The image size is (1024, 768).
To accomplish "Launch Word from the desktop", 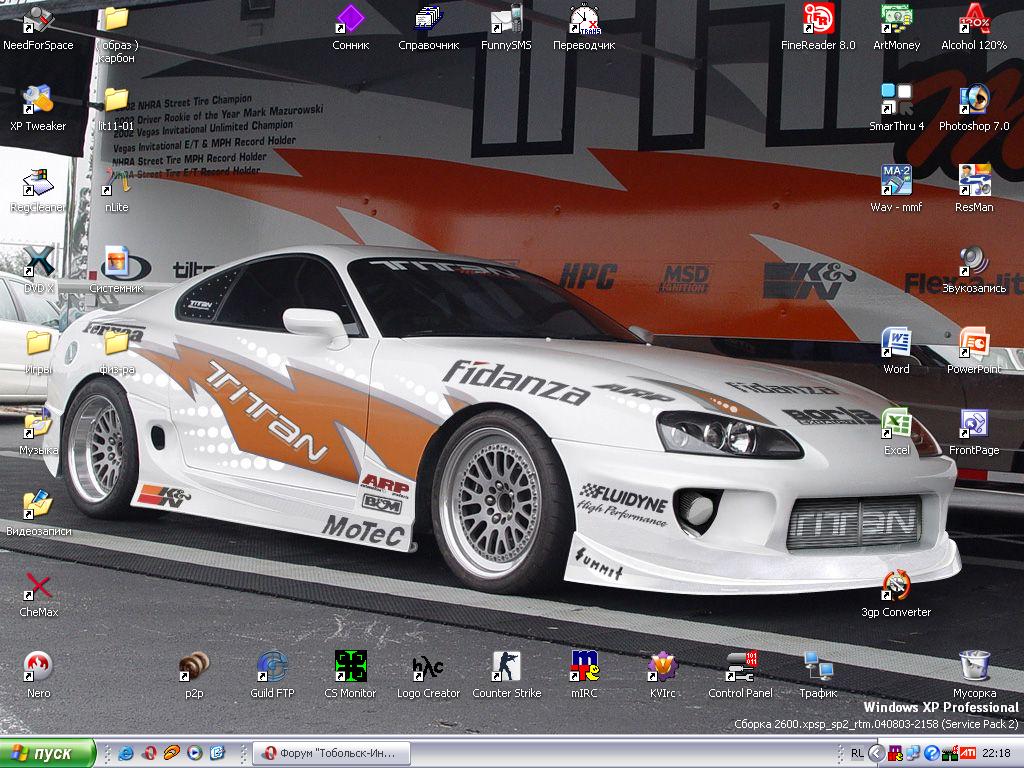I will click(896, 352).
